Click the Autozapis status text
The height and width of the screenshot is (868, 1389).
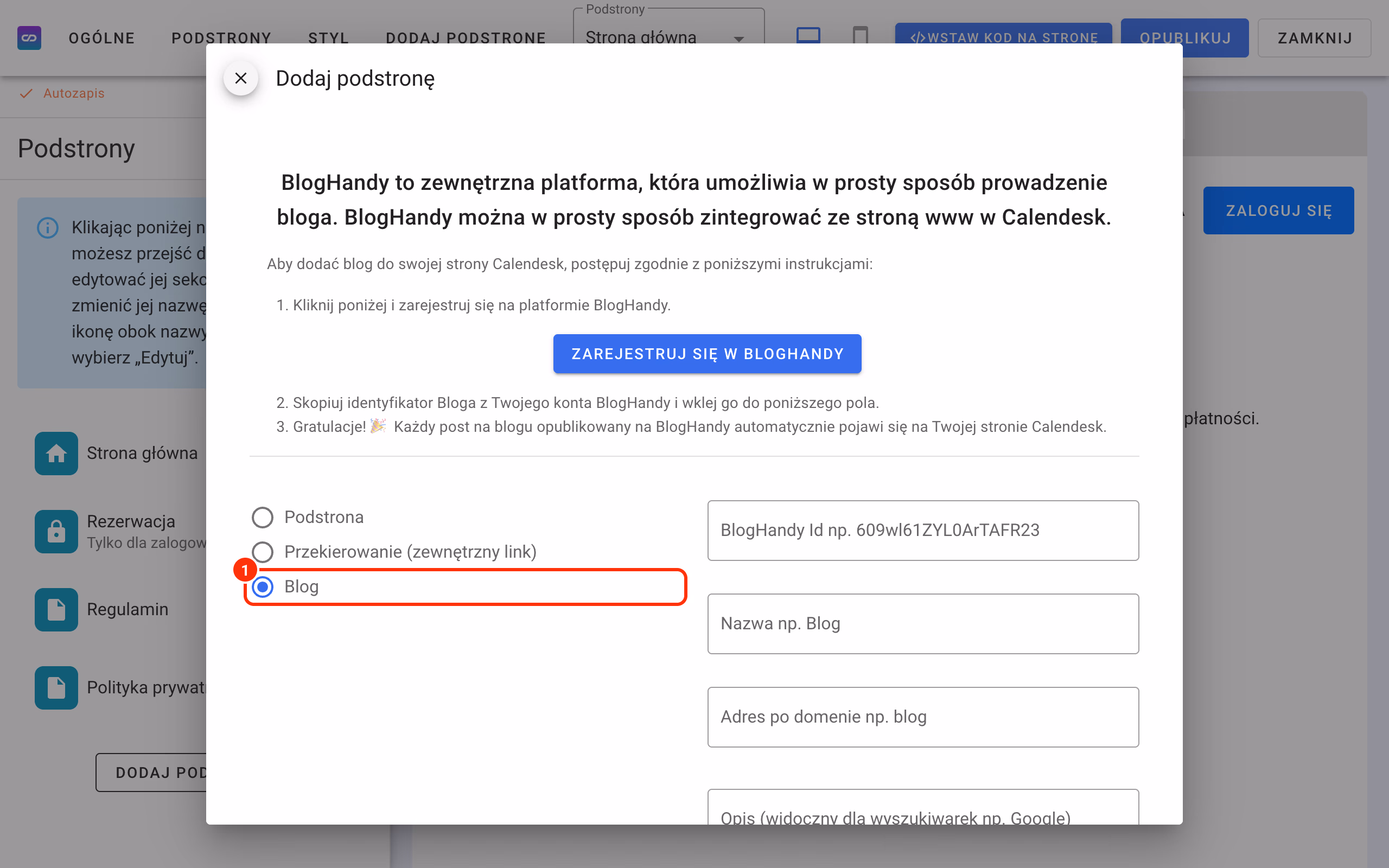[x=73, y=93]
